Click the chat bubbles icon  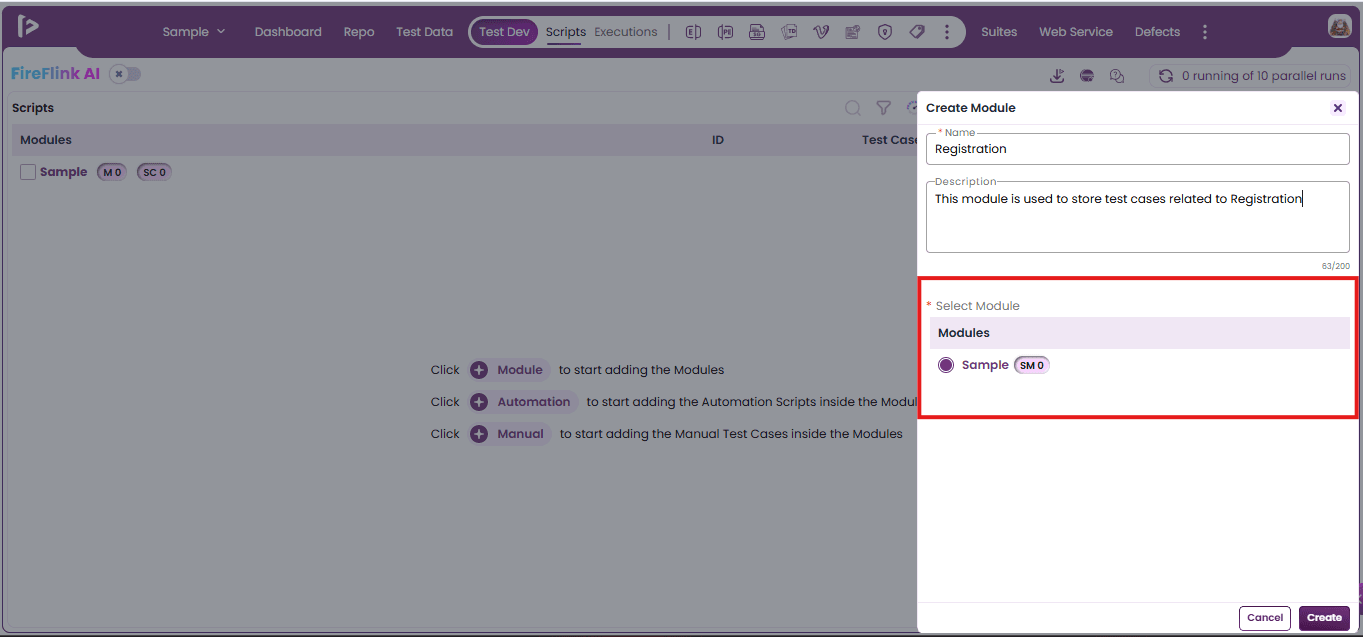(1118, 76)
